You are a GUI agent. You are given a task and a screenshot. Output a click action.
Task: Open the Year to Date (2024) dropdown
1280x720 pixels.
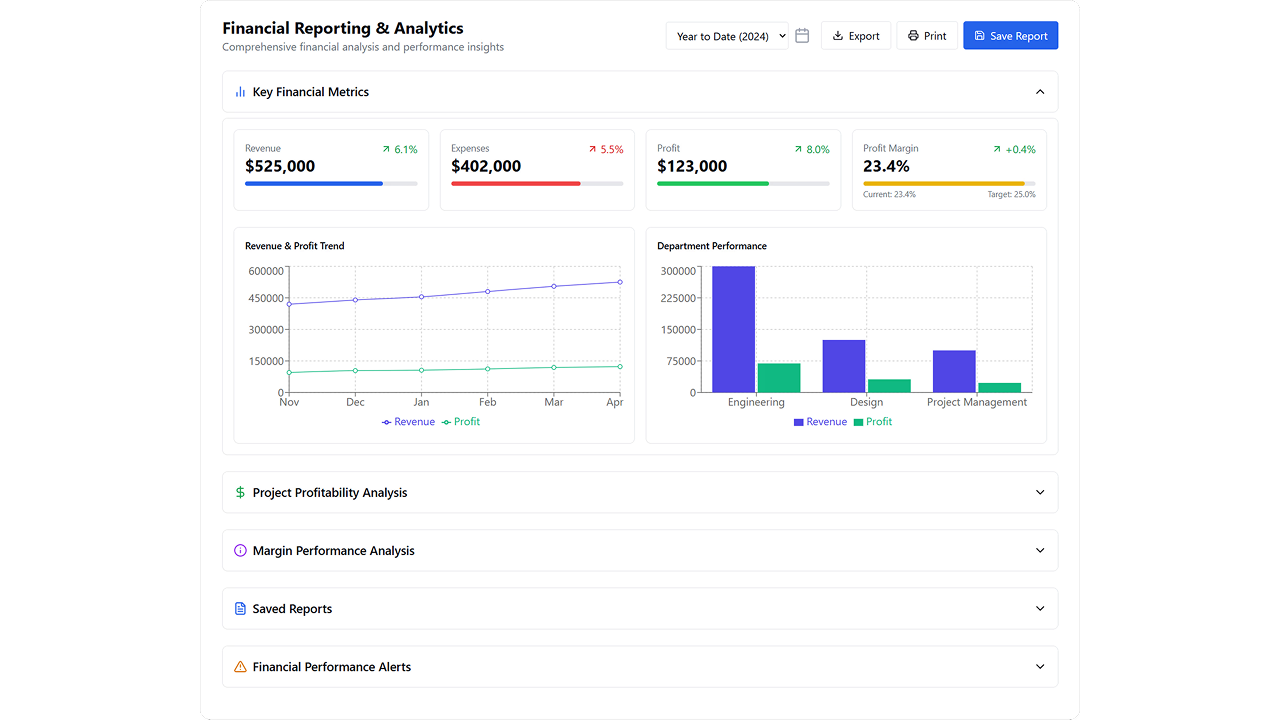(x=727, y=36)
